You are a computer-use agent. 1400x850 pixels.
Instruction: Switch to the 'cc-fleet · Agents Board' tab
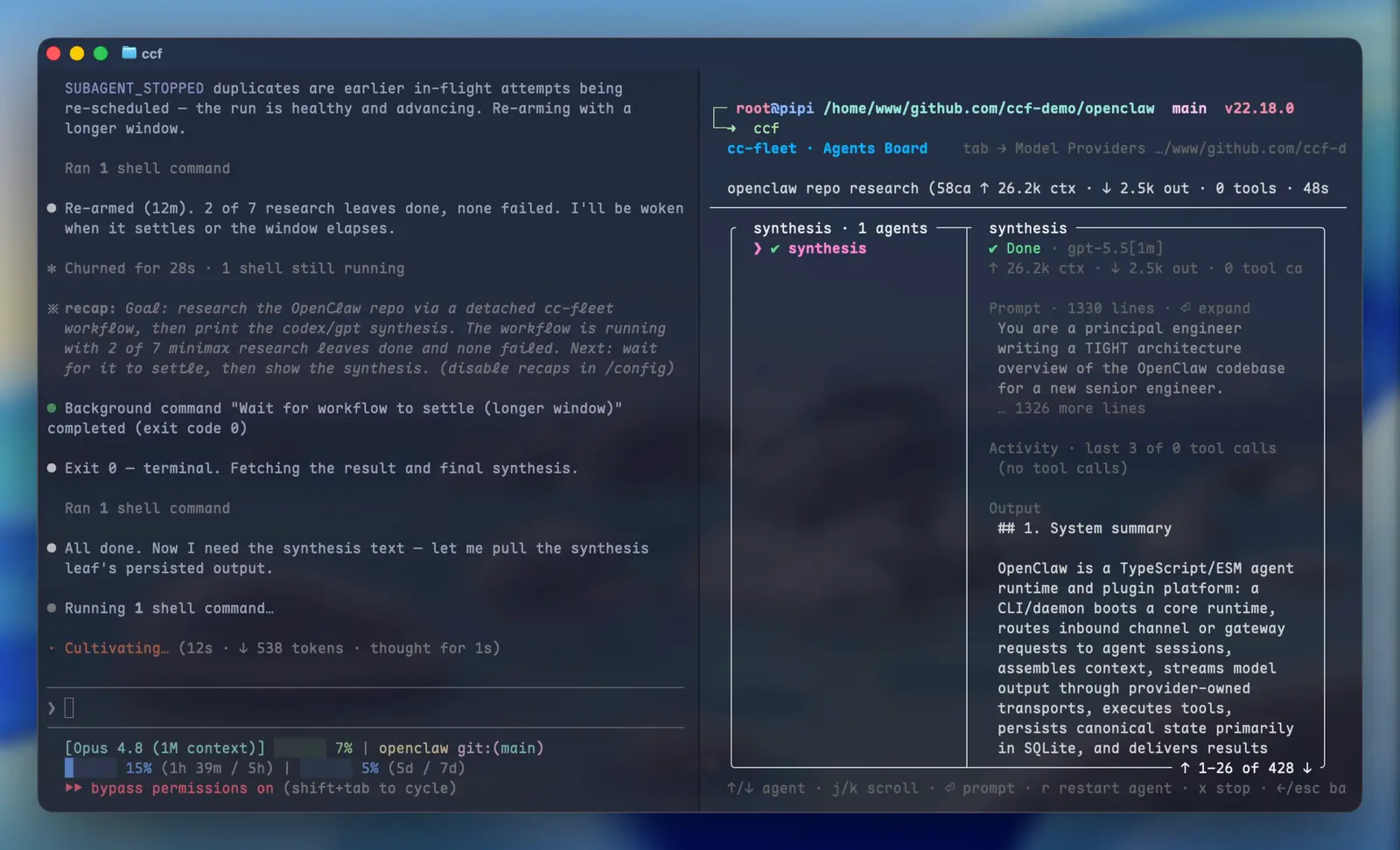(x=827, y=149)
